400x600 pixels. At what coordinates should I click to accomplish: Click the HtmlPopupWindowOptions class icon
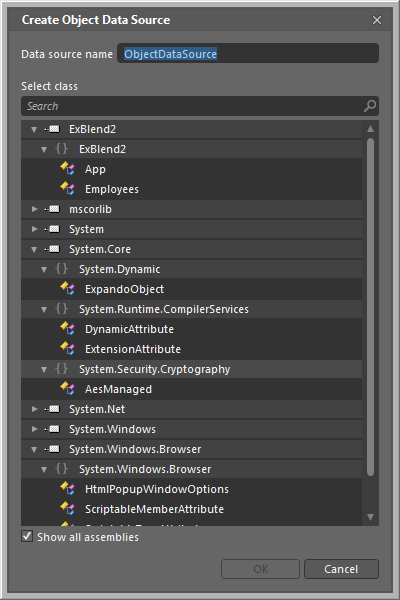point(67,488)
